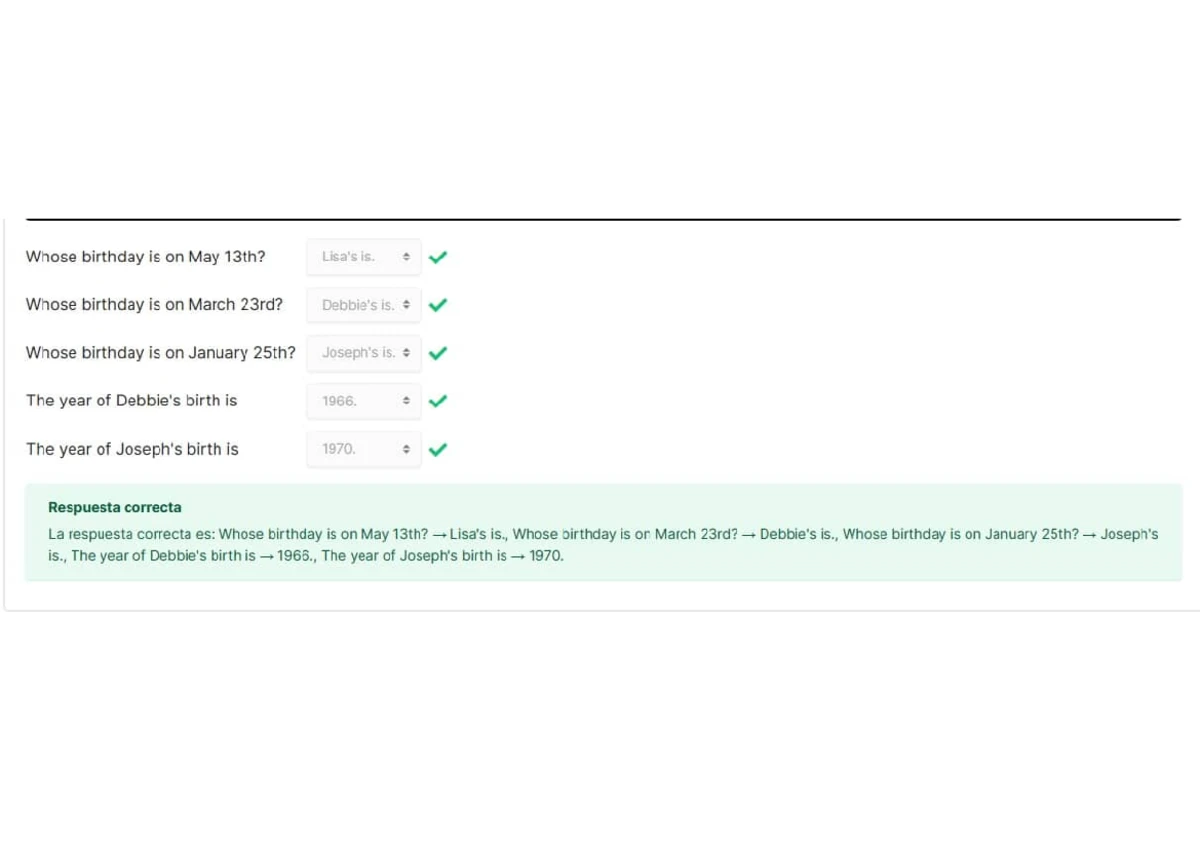Open the March 23rd birthday answer dropdown

[363, 305]
